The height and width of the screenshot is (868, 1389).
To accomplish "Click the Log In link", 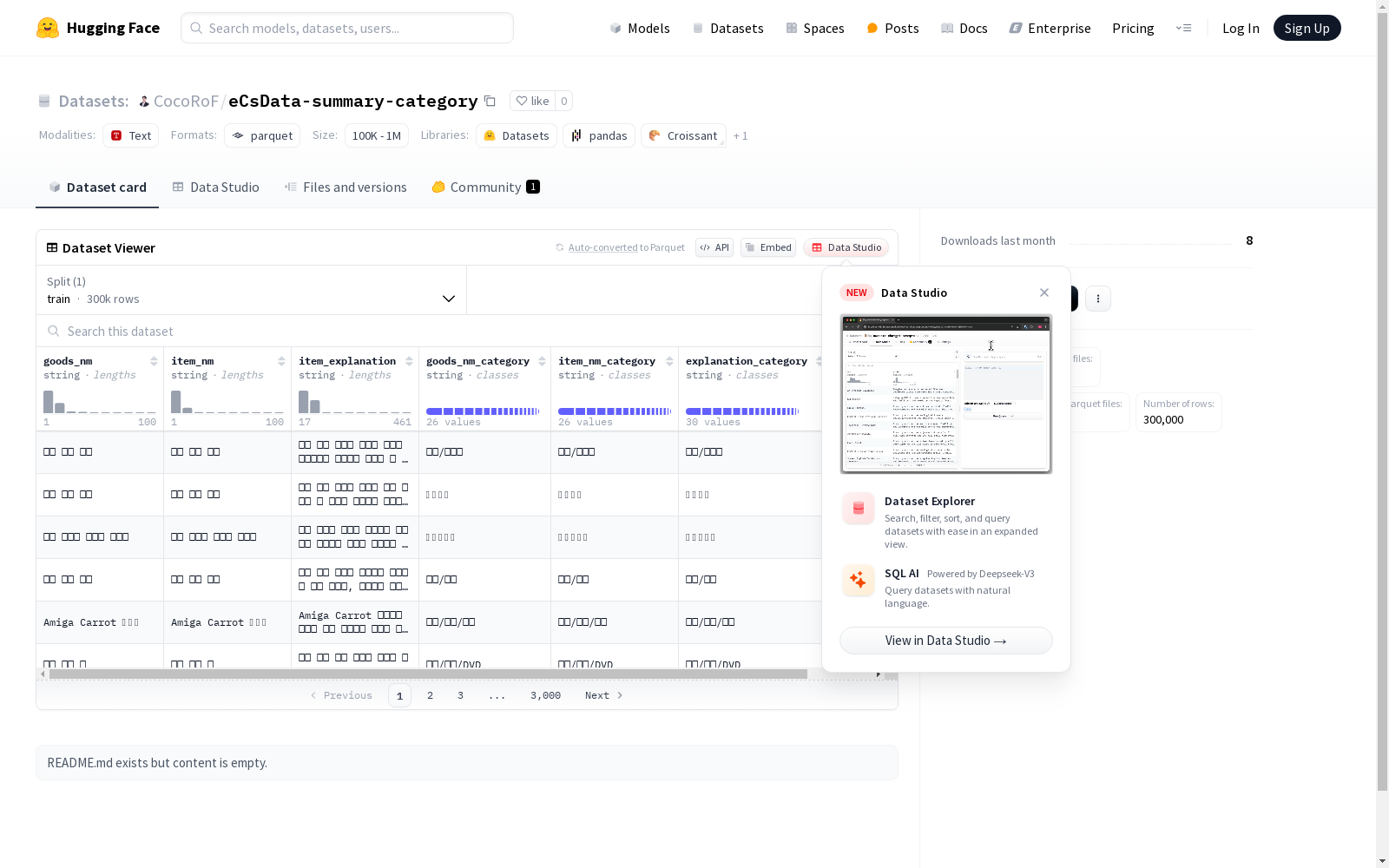I will click(1241, 28).
